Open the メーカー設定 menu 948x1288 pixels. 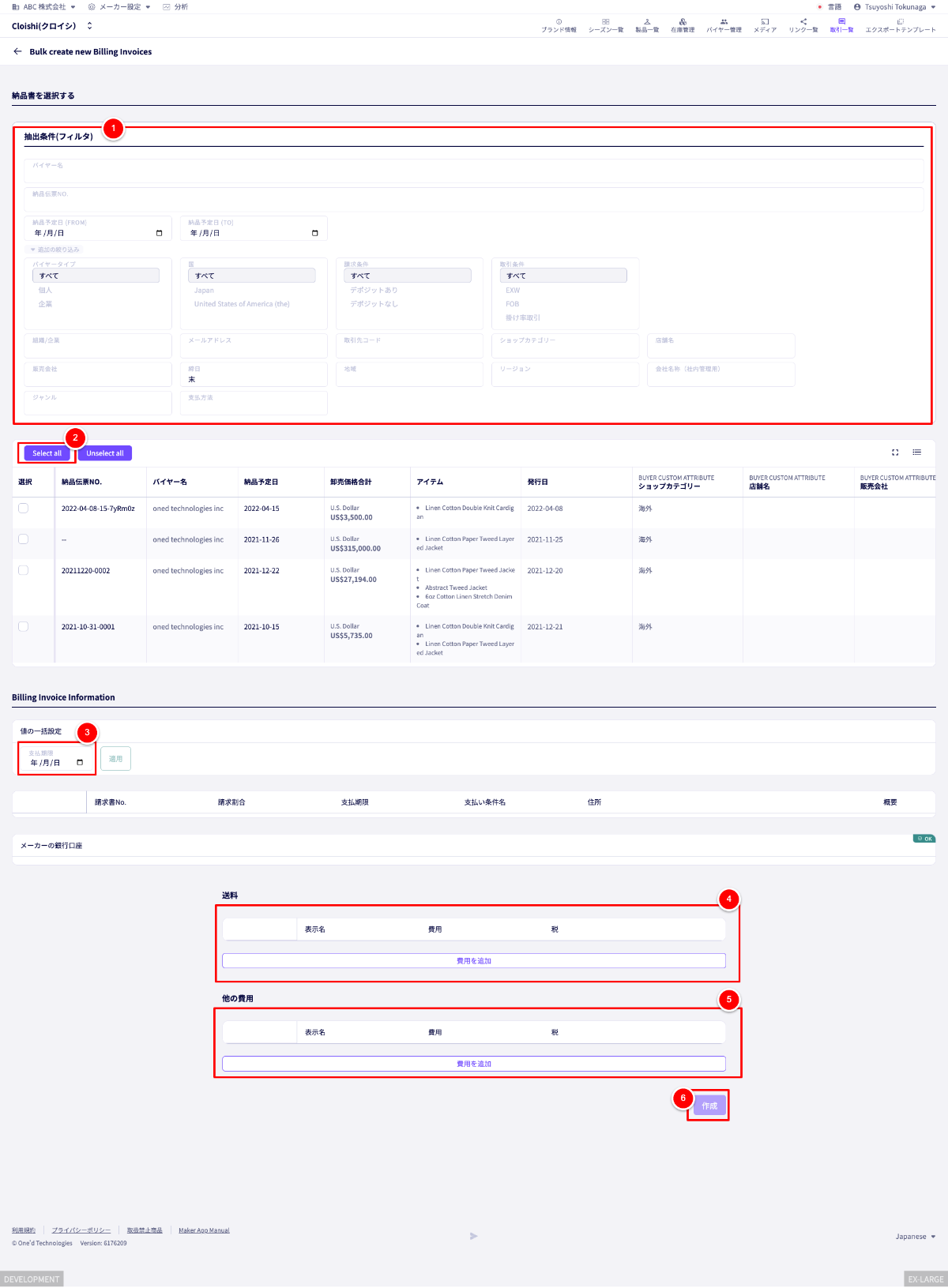click(x=119, y=7)
